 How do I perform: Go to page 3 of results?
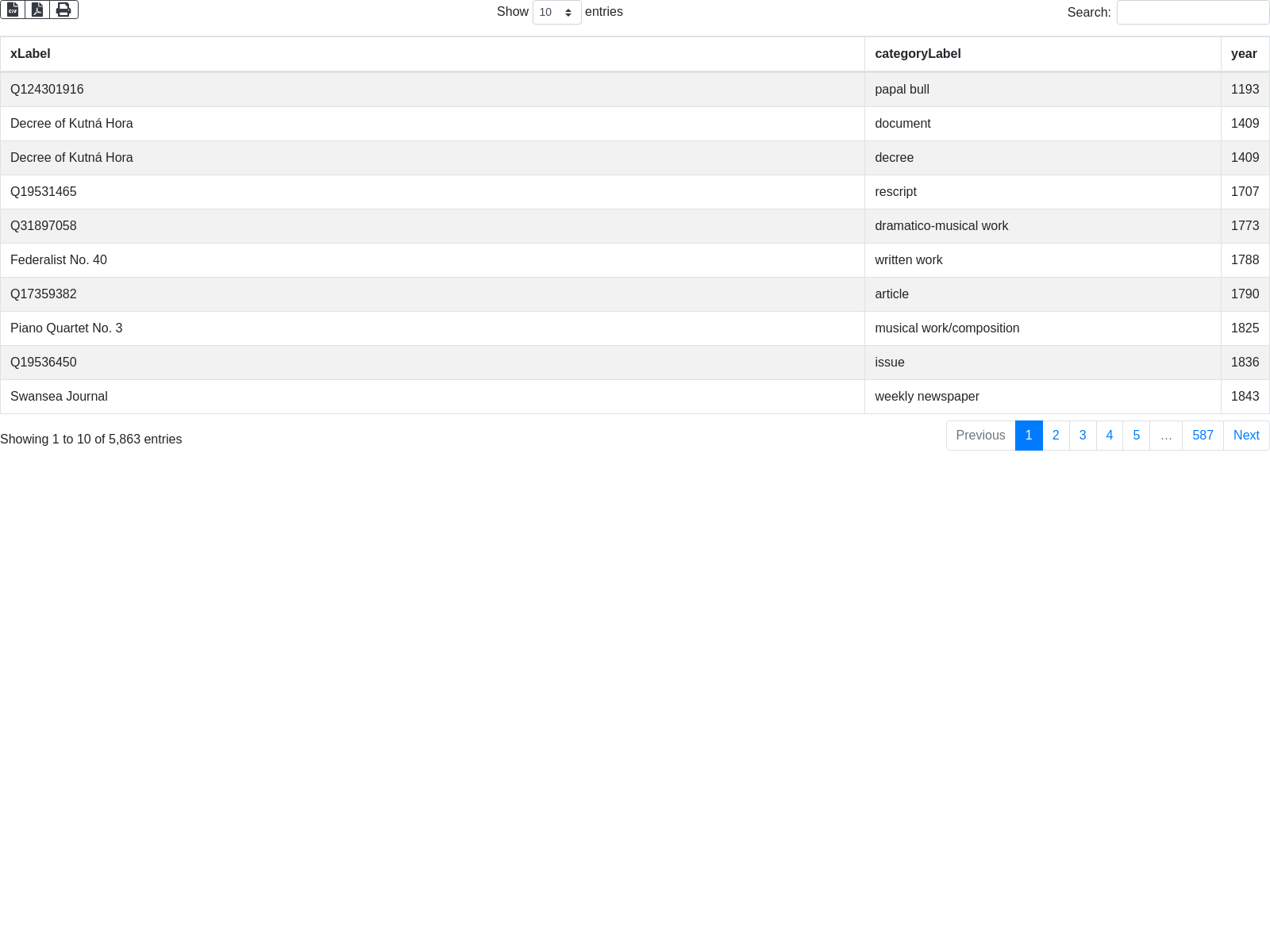point(1082,436)
